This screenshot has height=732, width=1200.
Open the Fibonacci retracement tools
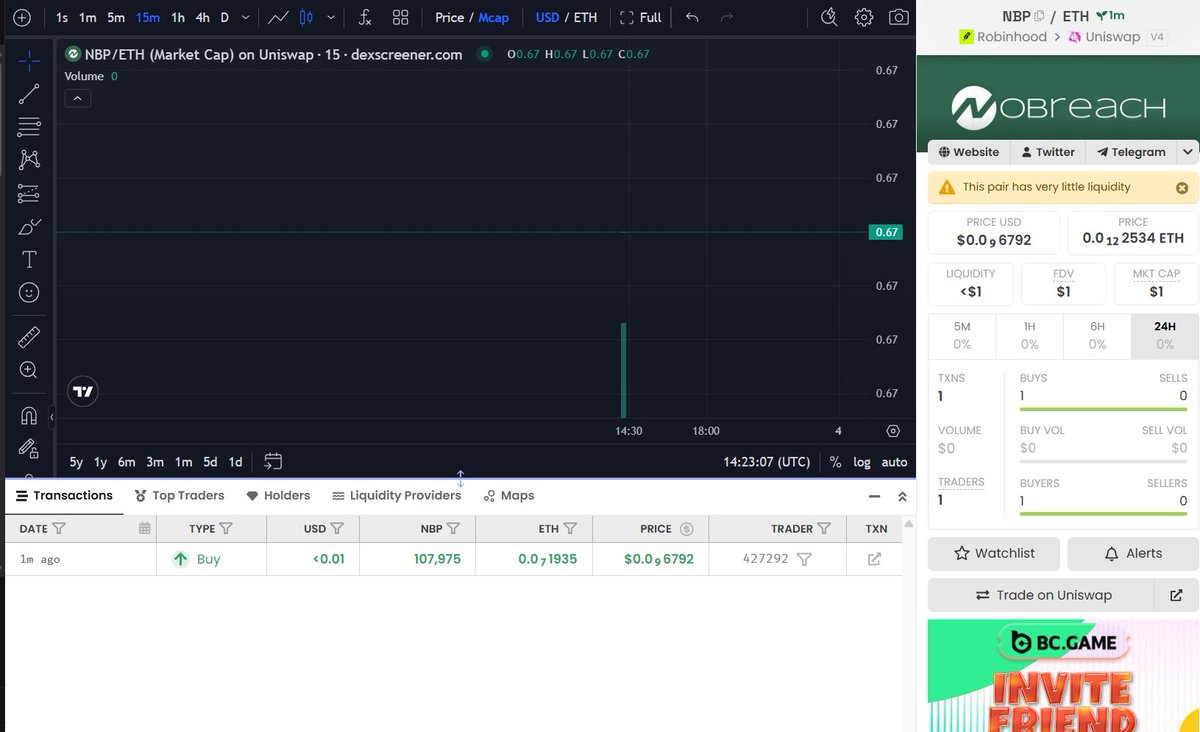[x=29, y=127]
